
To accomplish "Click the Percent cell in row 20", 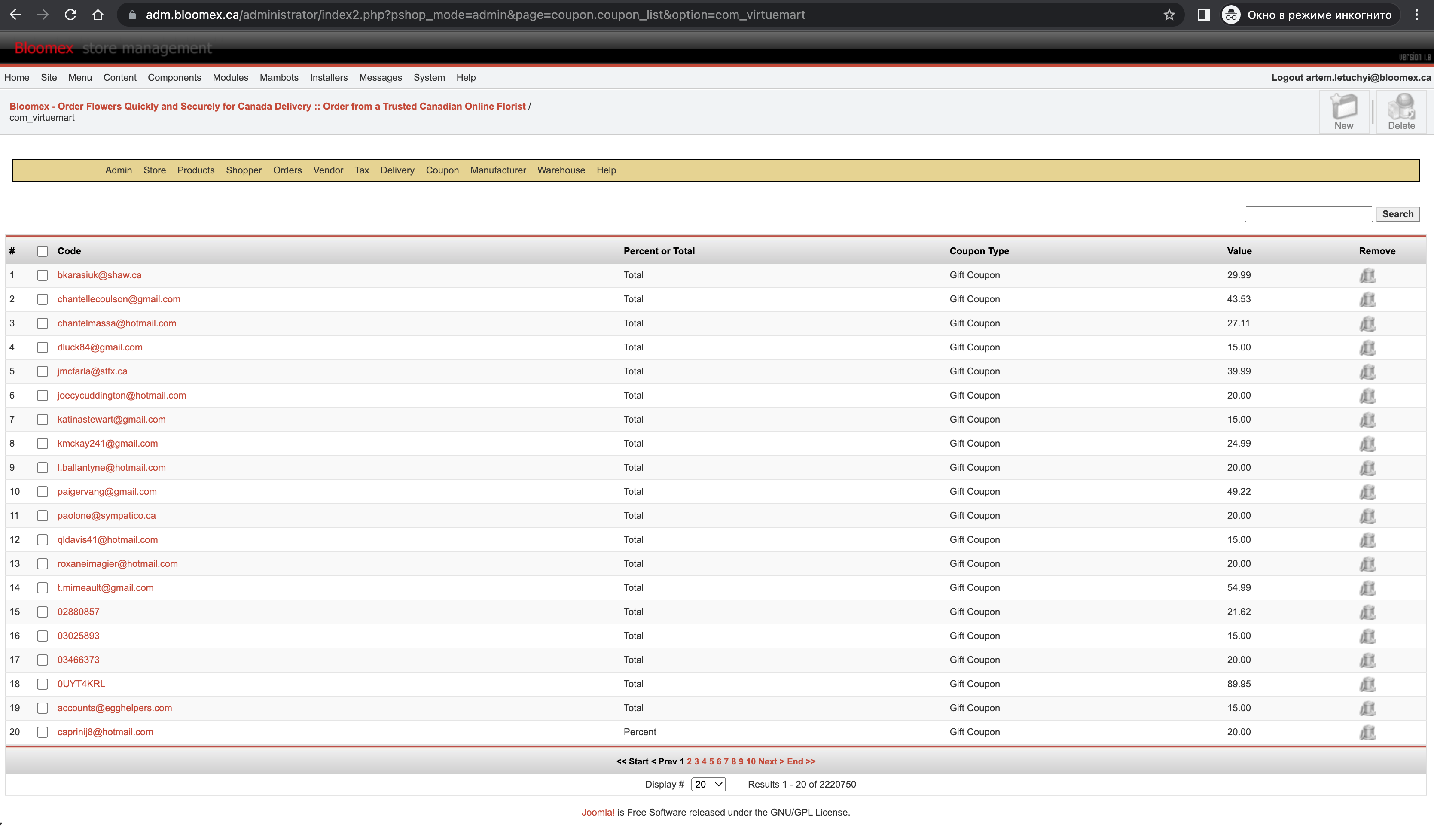I will point(640,733).
